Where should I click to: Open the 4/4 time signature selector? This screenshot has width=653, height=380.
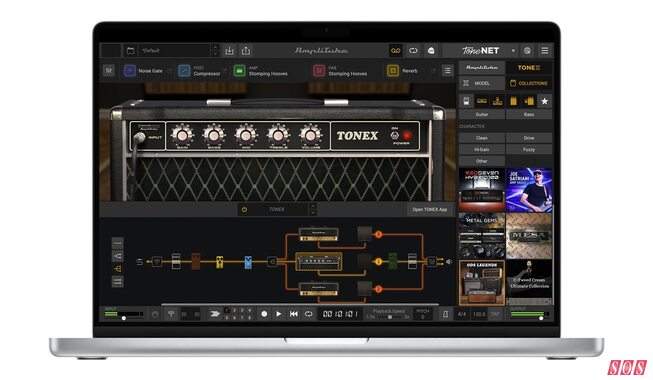(x=462, y=314)
